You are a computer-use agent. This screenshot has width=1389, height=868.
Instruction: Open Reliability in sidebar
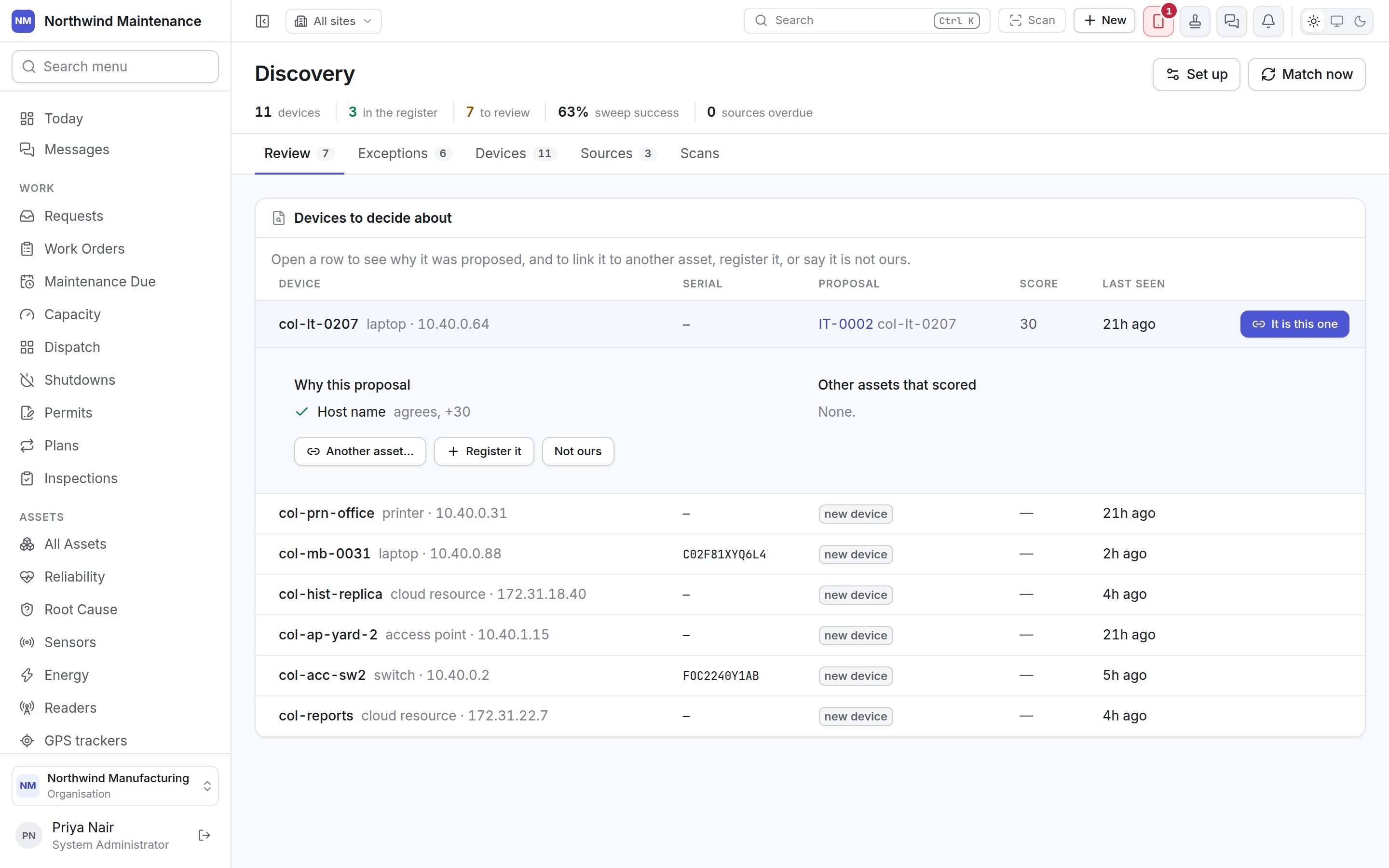[115, 576]
